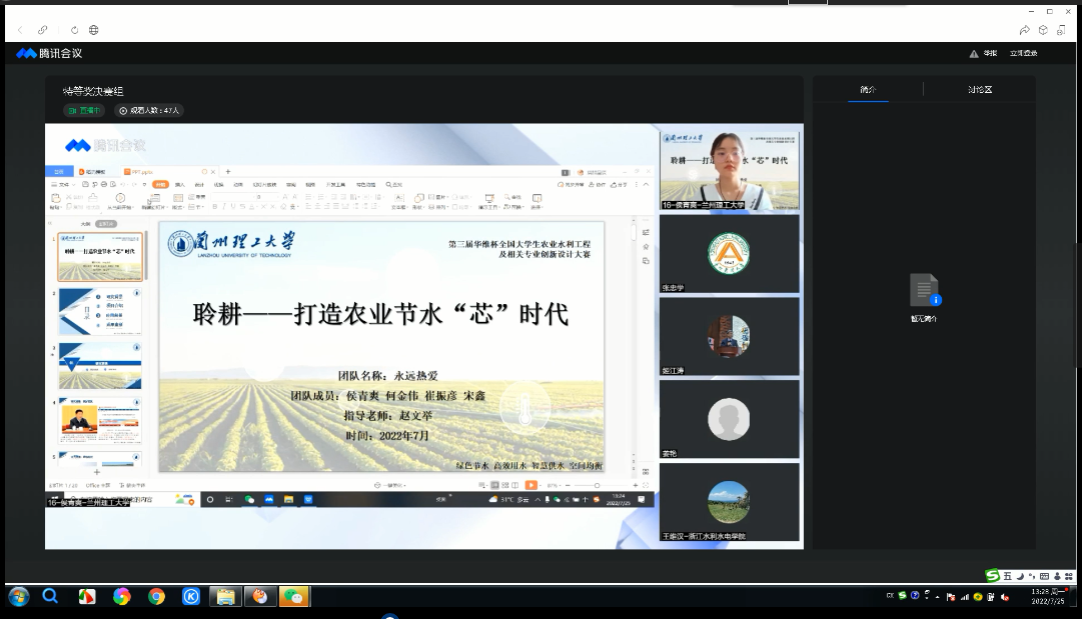Image resolution: width=1082 pixels, height=619 pixels.
Task: Select the 浙江水利水电学院 participant tile
Action: tap(729, 502)
